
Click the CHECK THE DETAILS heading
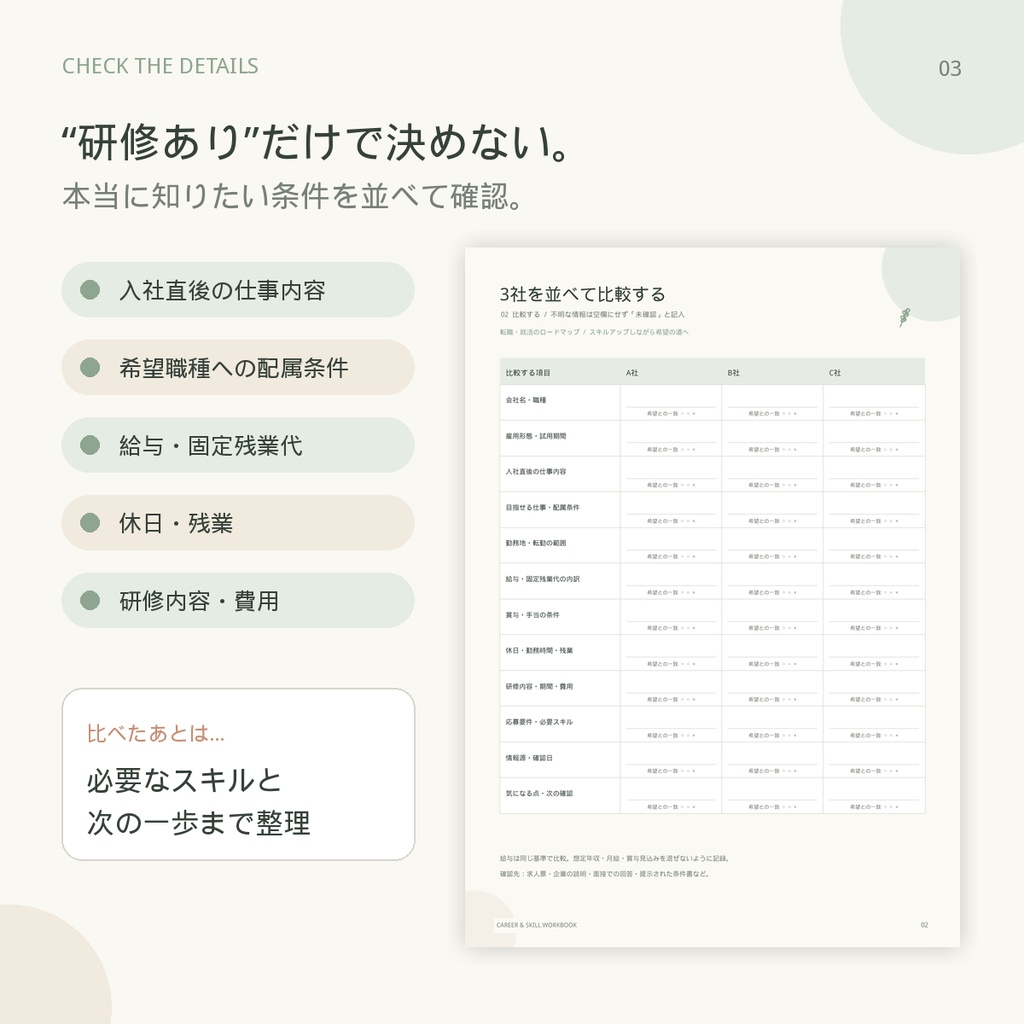(x=160, y=66)
